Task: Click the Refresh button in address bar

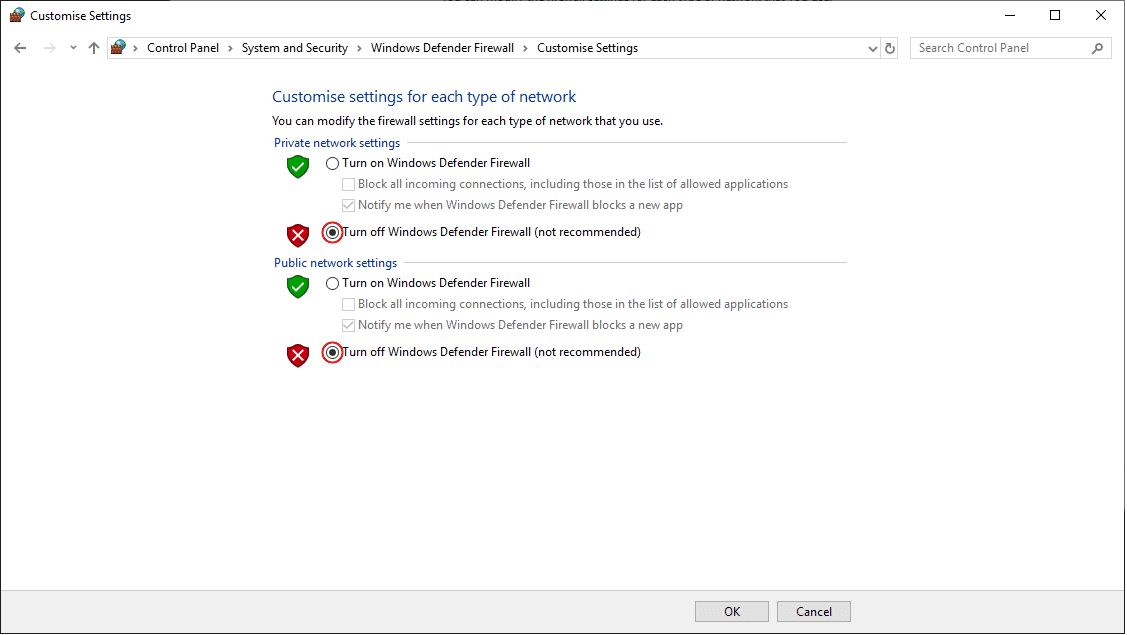Action: [891, 48]
